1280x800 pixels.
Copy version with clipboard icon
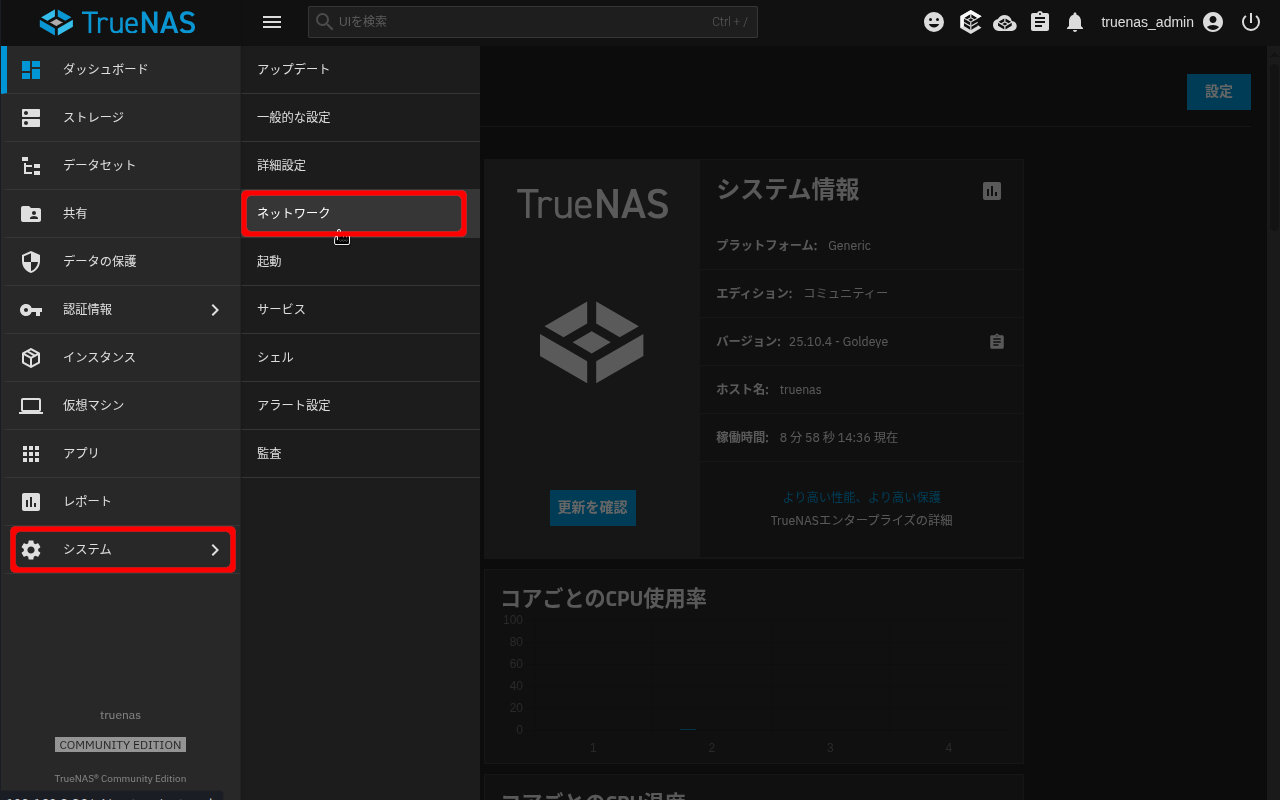(997, 341)
